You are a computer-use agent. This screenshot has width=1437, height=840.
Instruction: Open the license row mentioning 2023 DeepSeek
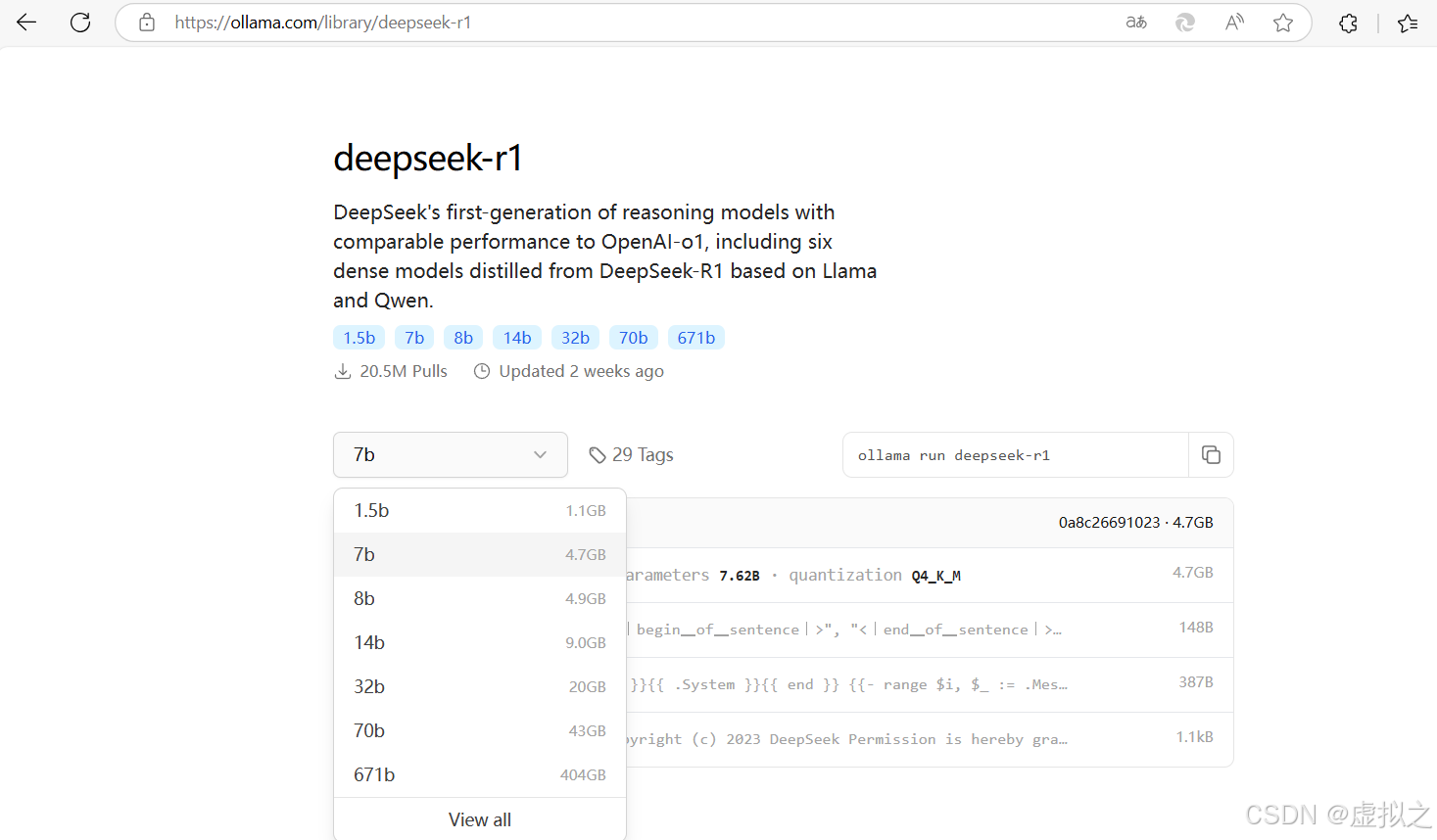(x=929, y=739)
